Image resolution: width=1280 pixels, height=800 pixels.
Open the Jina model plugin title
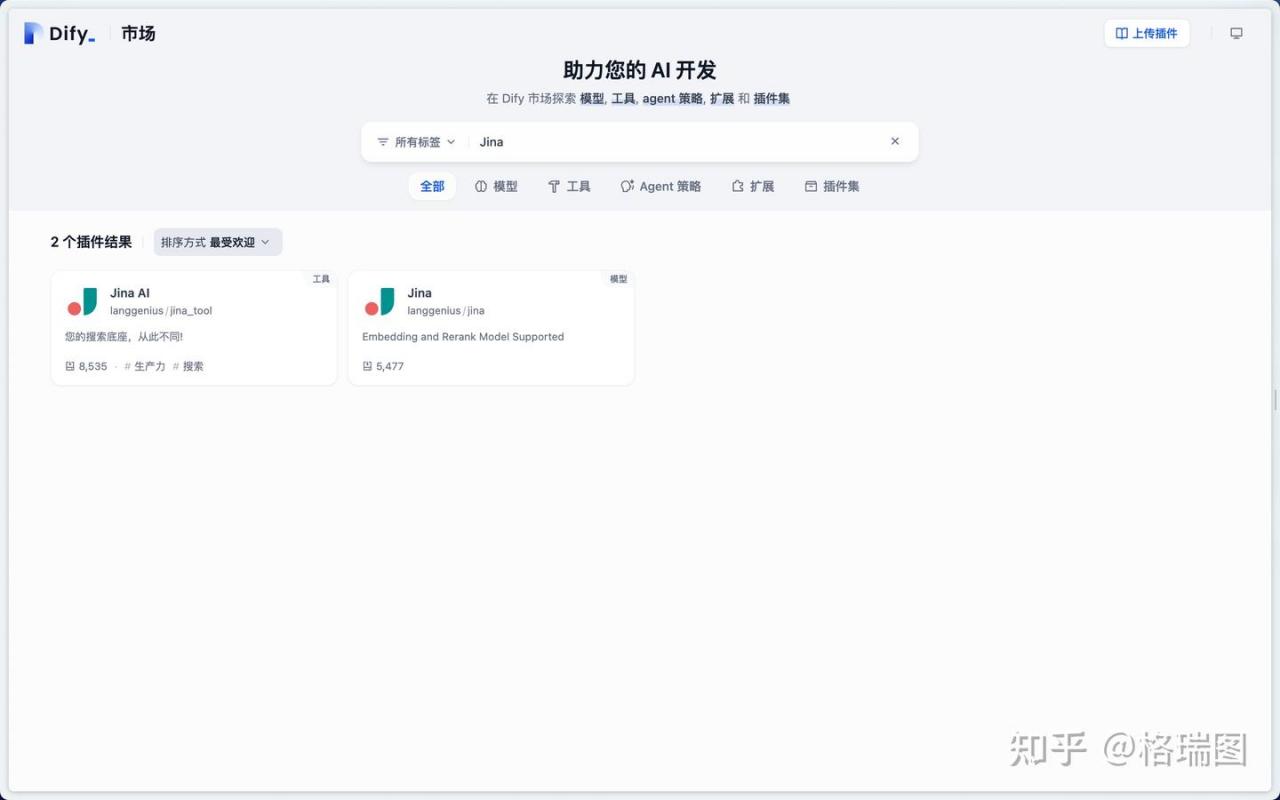[420, 293]
